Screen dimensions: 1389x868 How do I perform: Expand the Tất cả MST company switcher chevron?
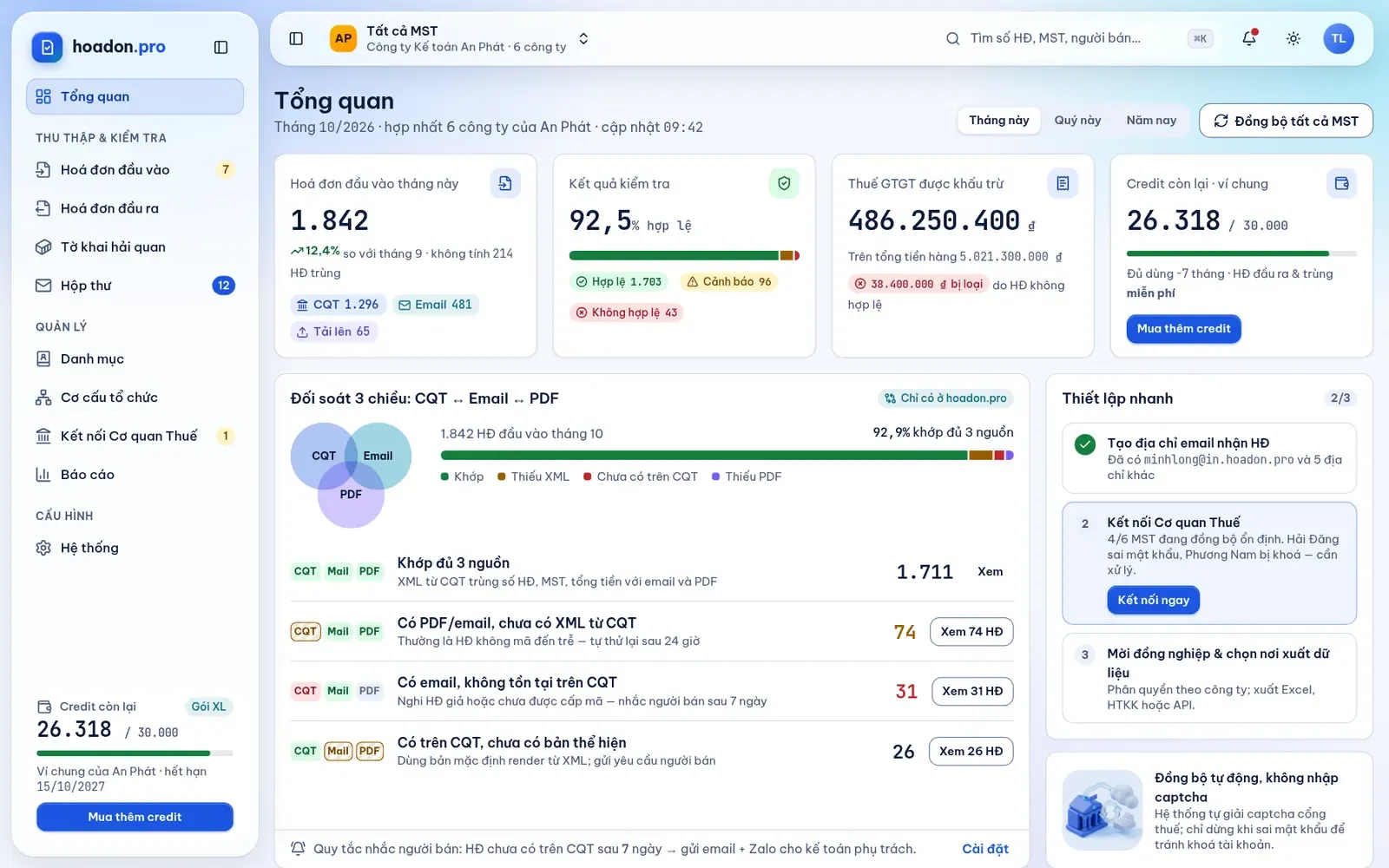[583, 38]
